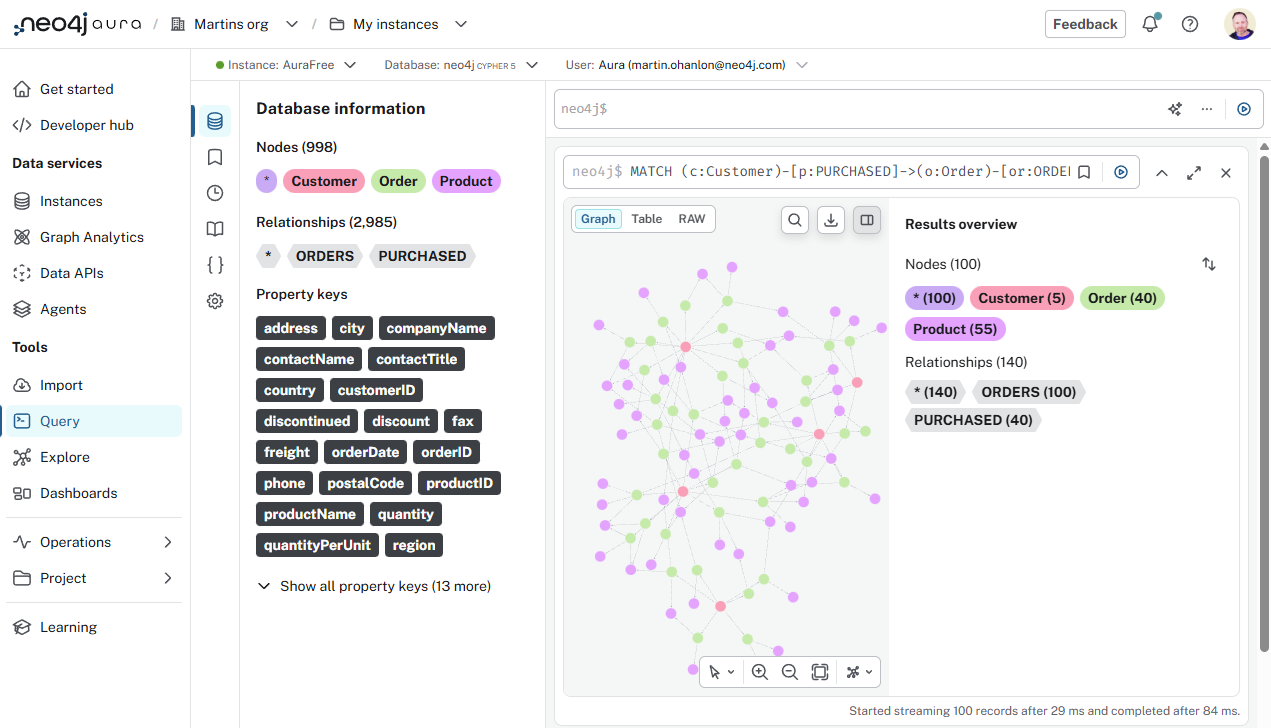This screenshot has height=728, width=1271.
Task: Open the parameters panel with braces icon
Action: [214, 264]
